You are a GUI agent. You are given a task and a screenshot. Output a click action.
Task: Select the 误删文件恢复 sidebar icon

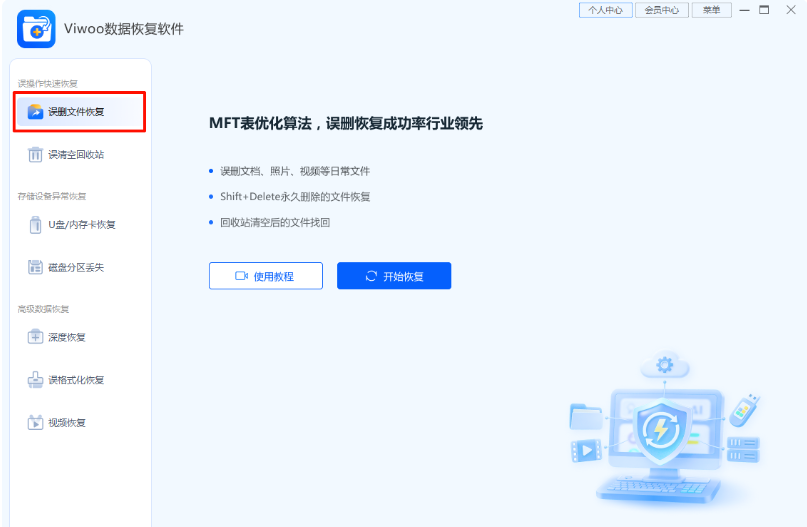tap(35, 112)
